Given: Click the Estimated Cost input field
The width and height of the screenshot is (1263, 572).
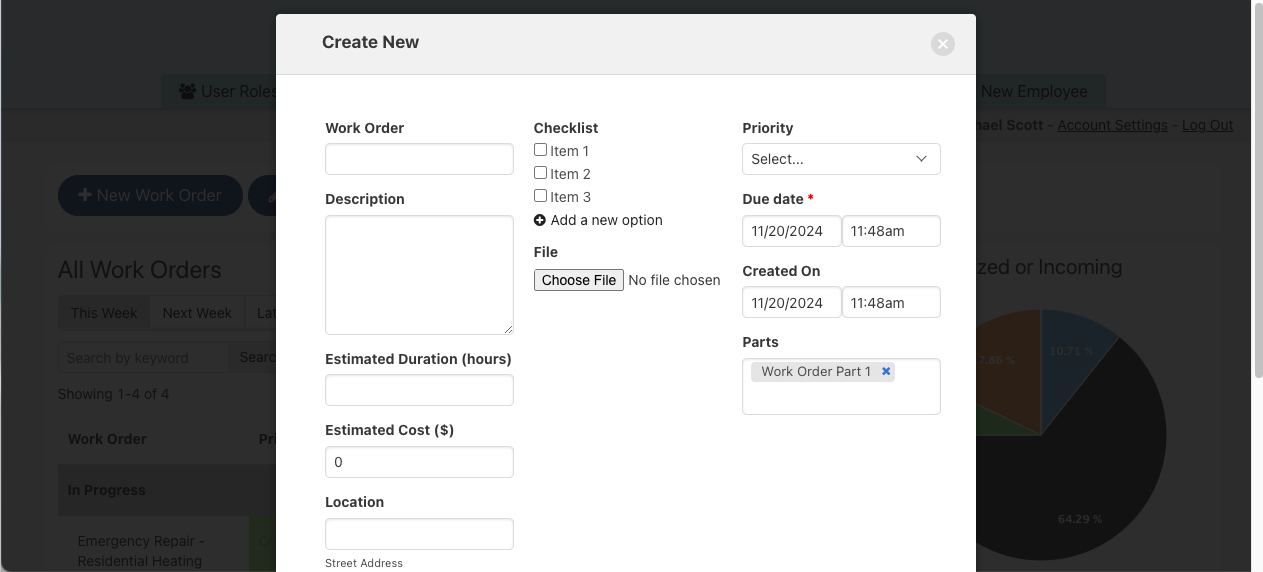Looking at the screenshot, I should coord(419,462).
